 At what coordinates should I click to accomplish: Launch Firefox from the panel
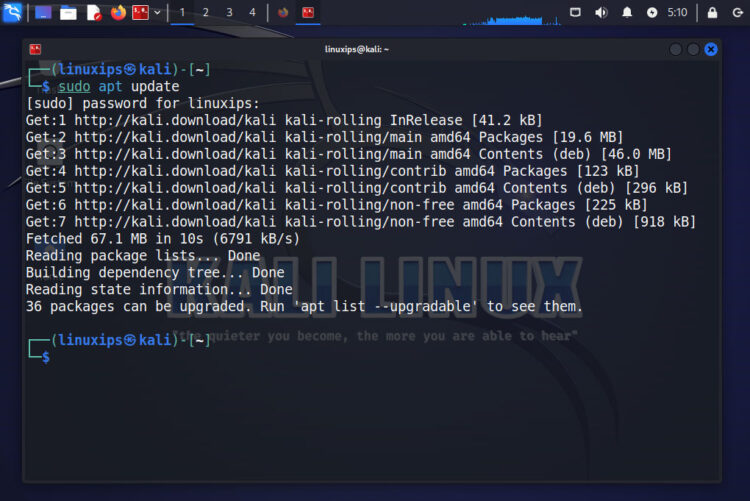(118, 12)
